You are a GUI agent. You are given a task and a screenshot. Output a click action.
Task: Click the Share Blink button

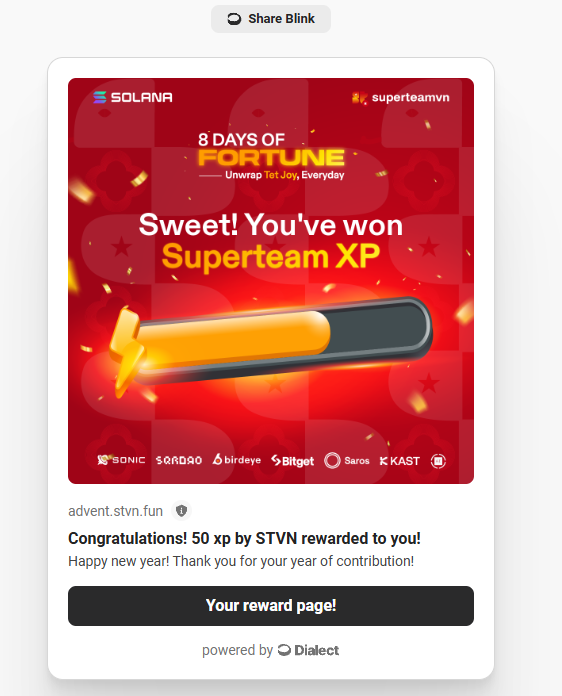click(271, 19)
